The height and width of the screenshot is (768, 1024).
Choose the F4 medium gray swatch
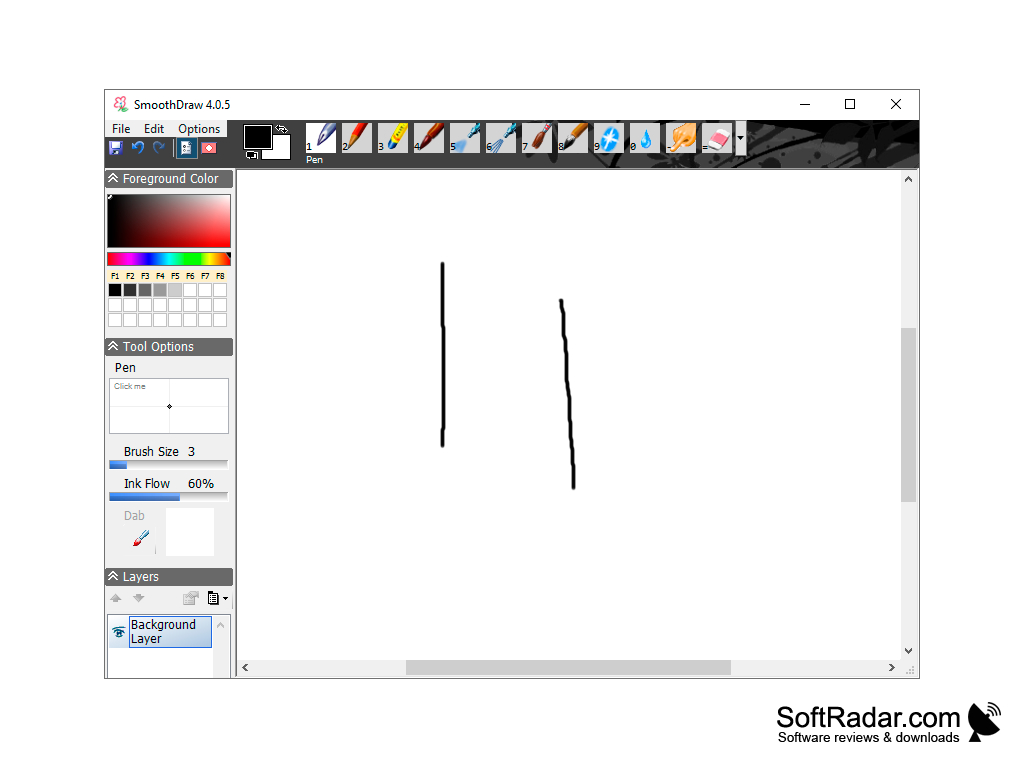click(x=160, y=290)
